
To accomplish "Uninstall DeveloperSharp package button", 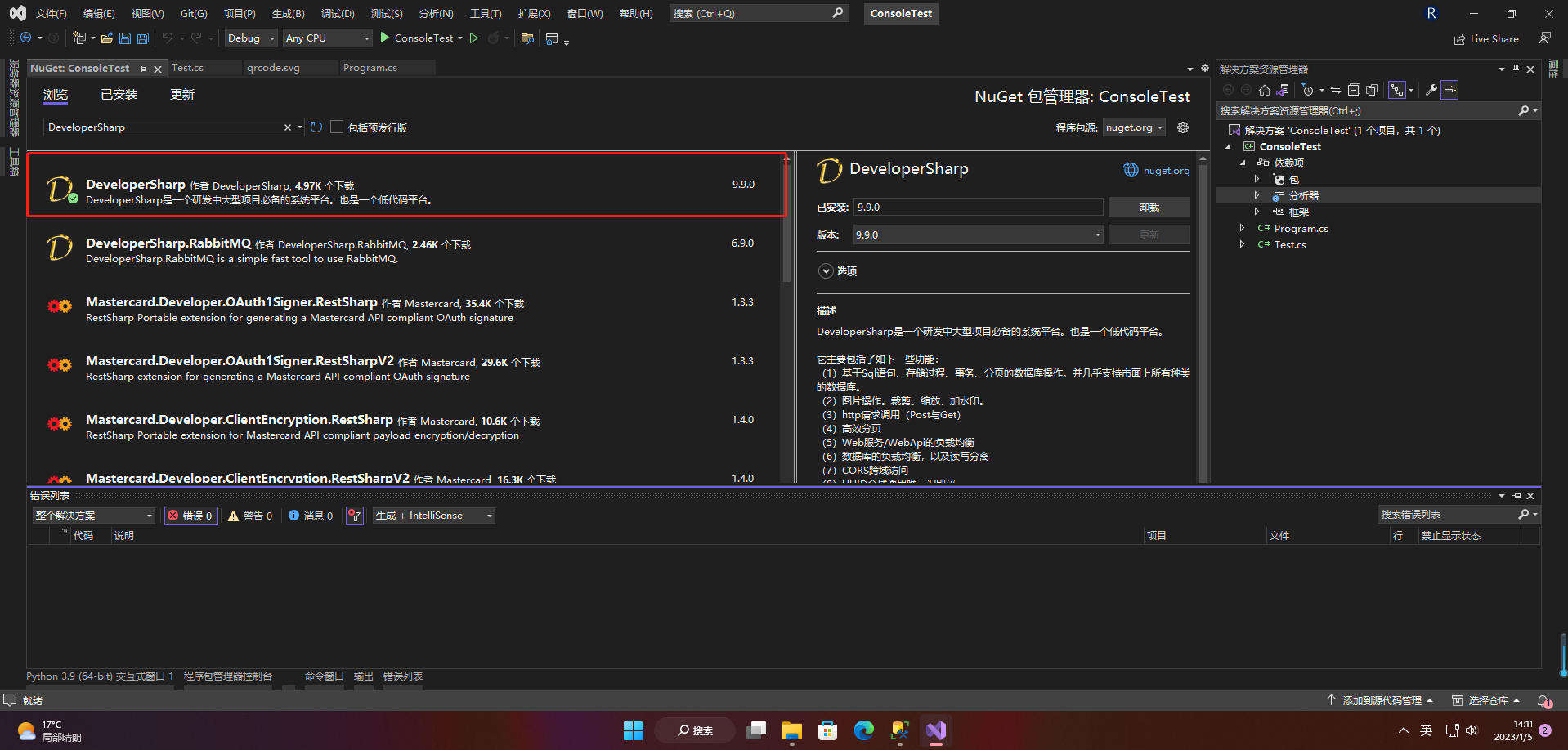I will (x=1149, y=208).
